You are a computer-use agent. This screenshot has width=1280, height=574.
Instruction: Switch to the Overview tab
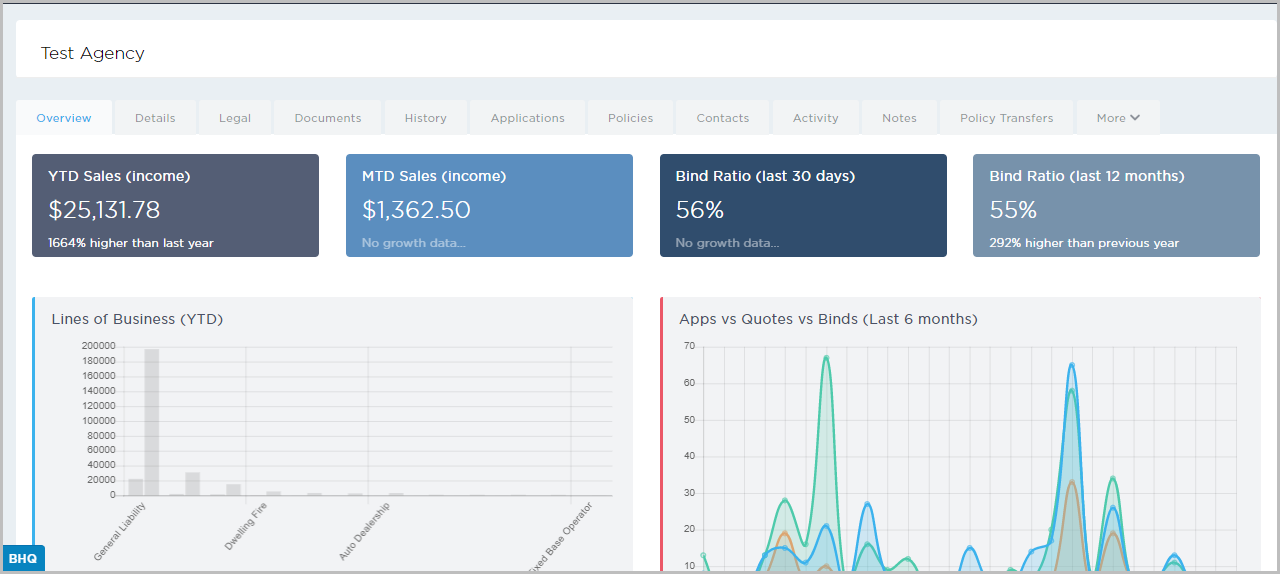point(64,118)
